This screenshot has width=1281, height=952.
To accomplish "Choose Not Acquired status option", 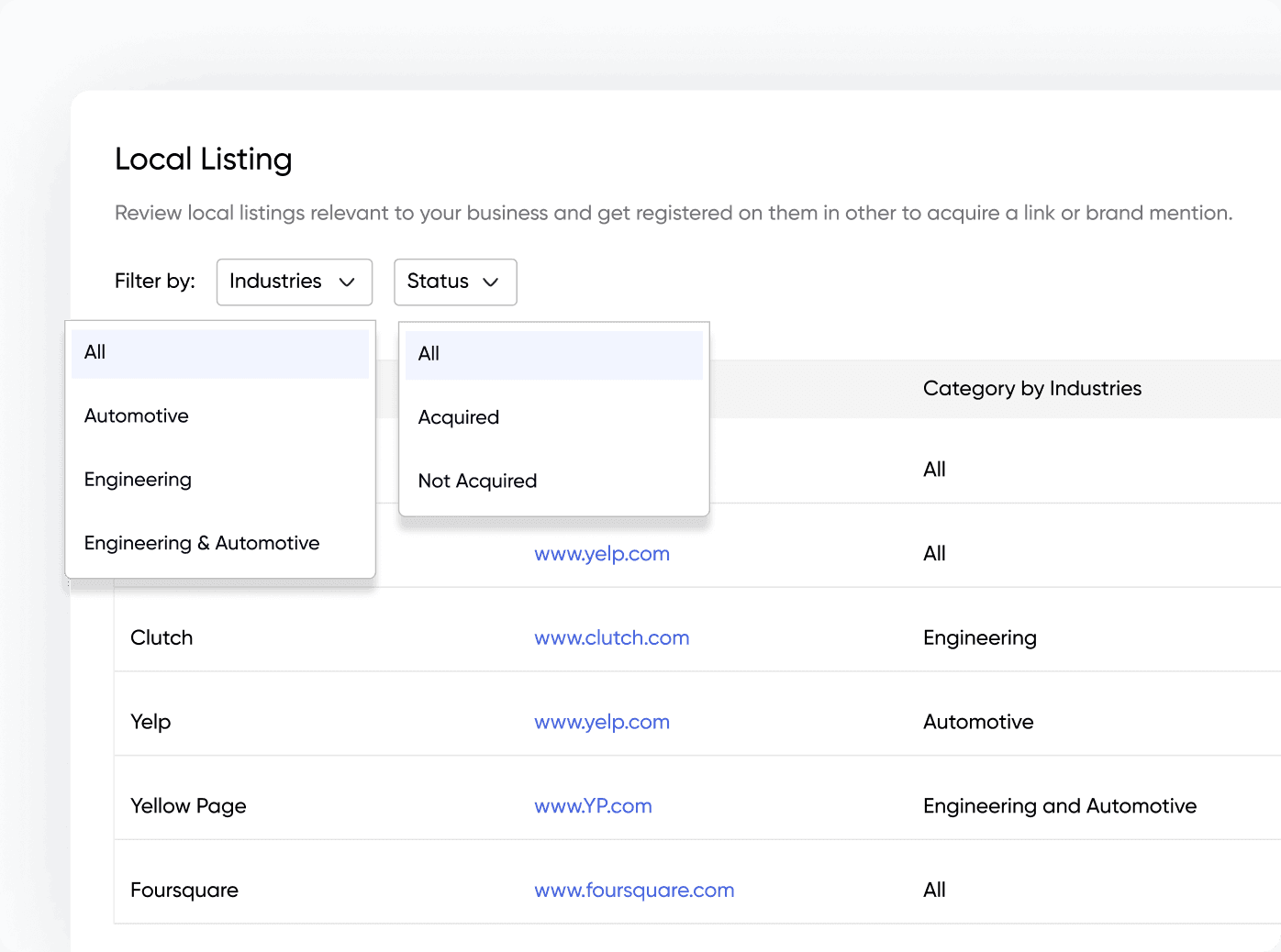I will pyautogui.click(x=477, y=482).
